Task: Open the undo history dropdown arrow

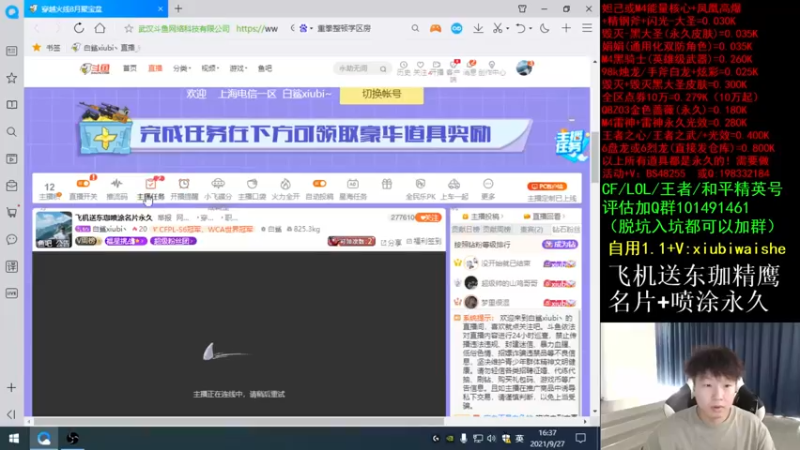Action: 530,29
